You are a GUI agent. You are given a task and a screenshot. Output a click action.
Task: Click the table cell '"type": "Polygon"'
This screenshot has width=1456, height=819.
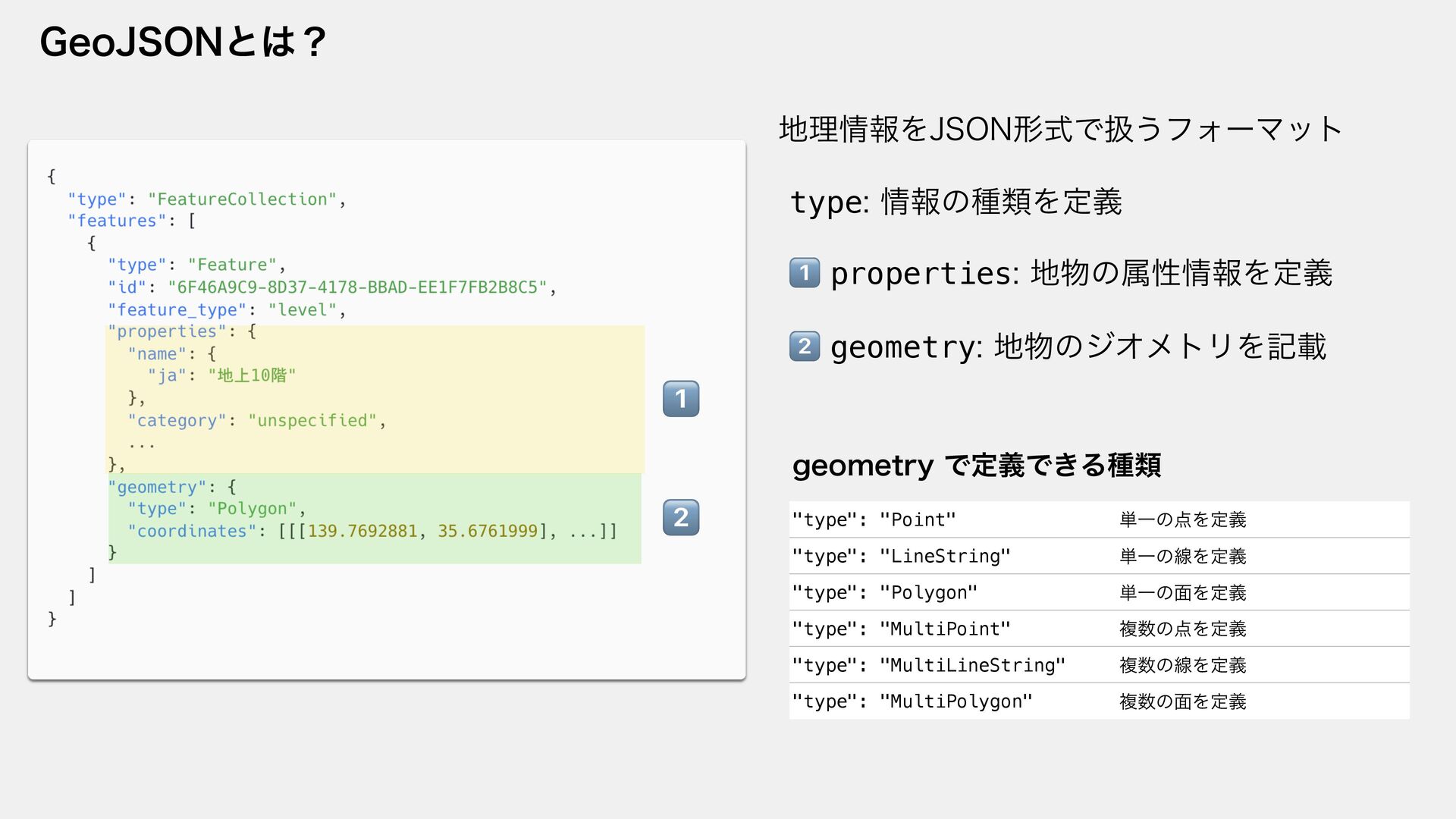point(884,592)
